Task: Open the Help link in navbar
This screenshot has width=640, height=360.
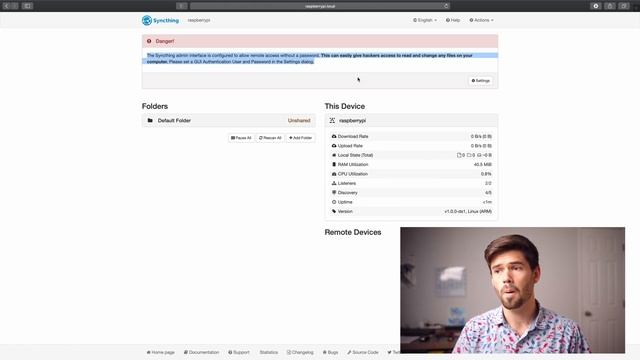Action: click(x=453, y=20)
